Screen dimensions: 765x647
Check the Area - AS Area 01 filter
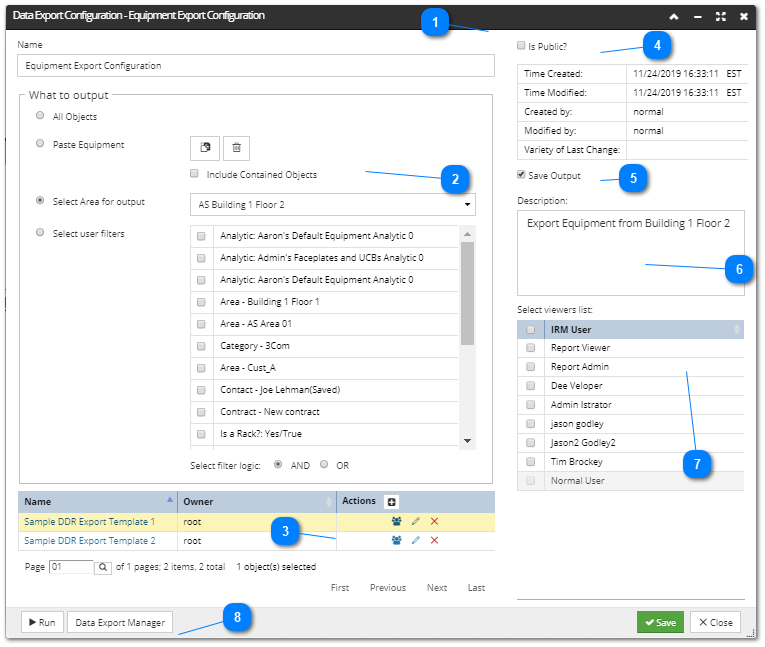(x=201, y=324)
